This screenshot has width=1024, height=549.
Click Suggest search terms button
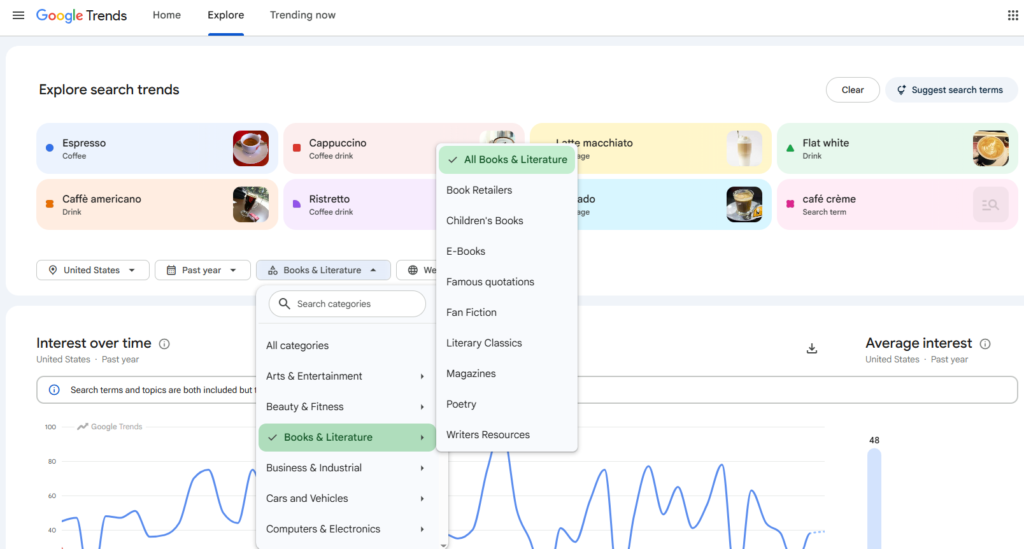951,90
